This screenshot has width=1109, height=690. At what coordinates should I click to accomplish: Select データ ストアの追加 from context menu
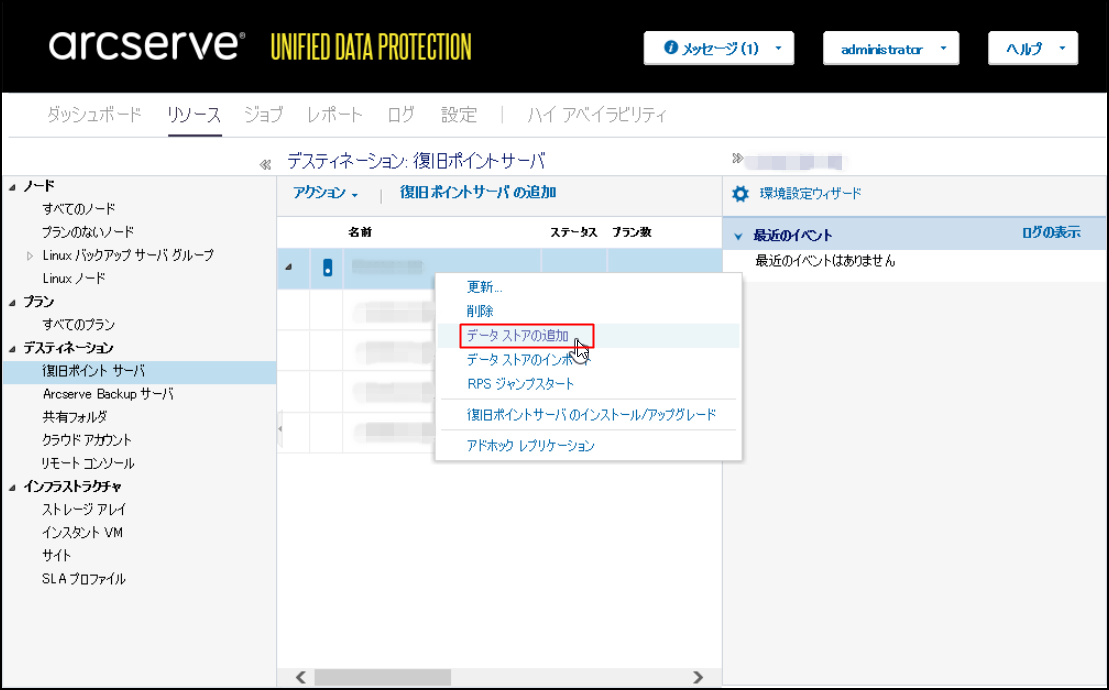[x=517, y=336]
